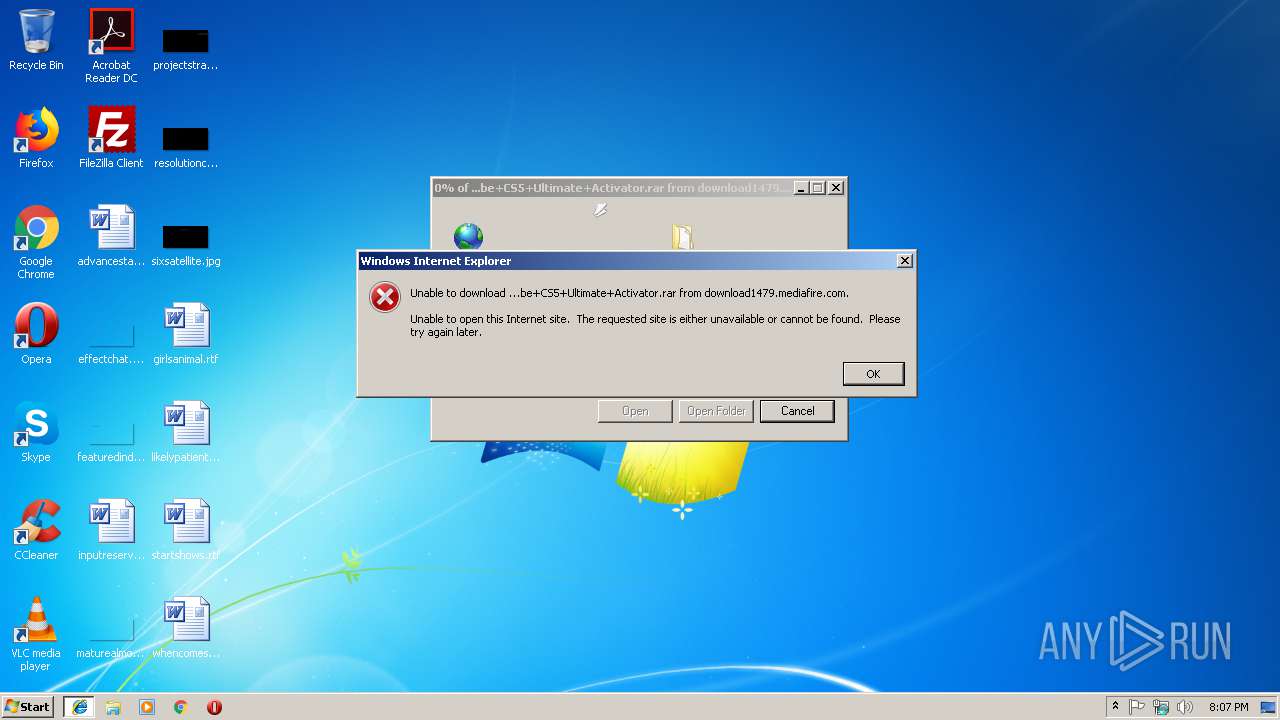Launch CCleaner from the desktop
1280x720 pixels.
point(36,530)
